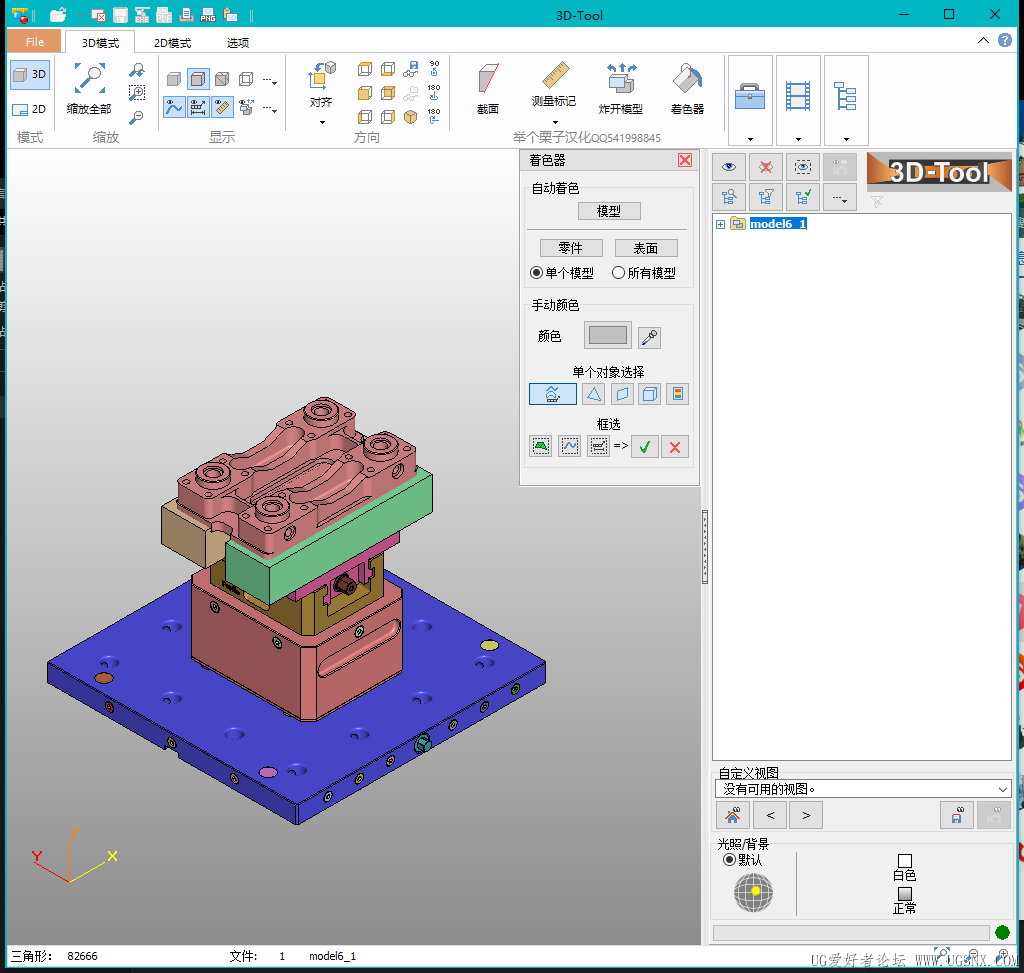Close the 着色器 panel with red X
The image size is (1024, 973).
pyautogui.click(x=685, y=160)
